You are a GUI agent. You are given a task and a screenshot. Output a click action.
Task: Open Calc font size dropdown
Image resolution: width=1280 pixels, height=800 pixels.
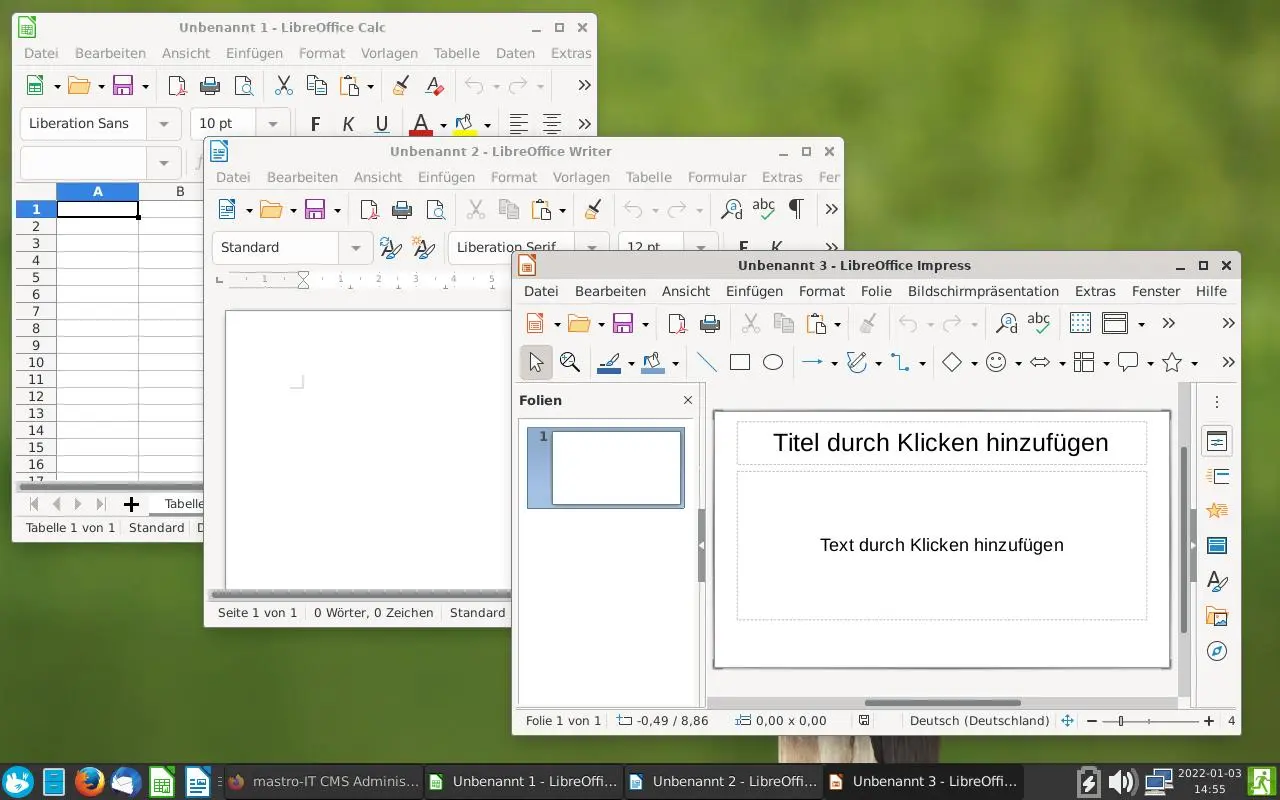[x=272, y=124]
